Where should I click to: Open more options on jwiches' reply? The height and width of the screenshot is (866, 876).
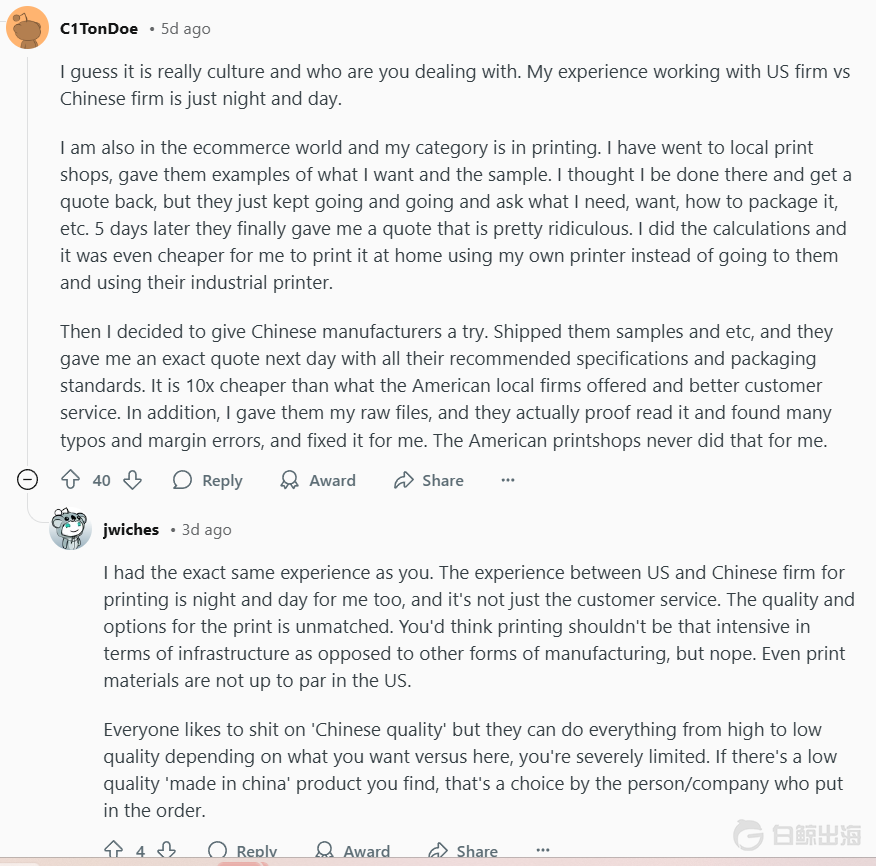coord(542,851)
